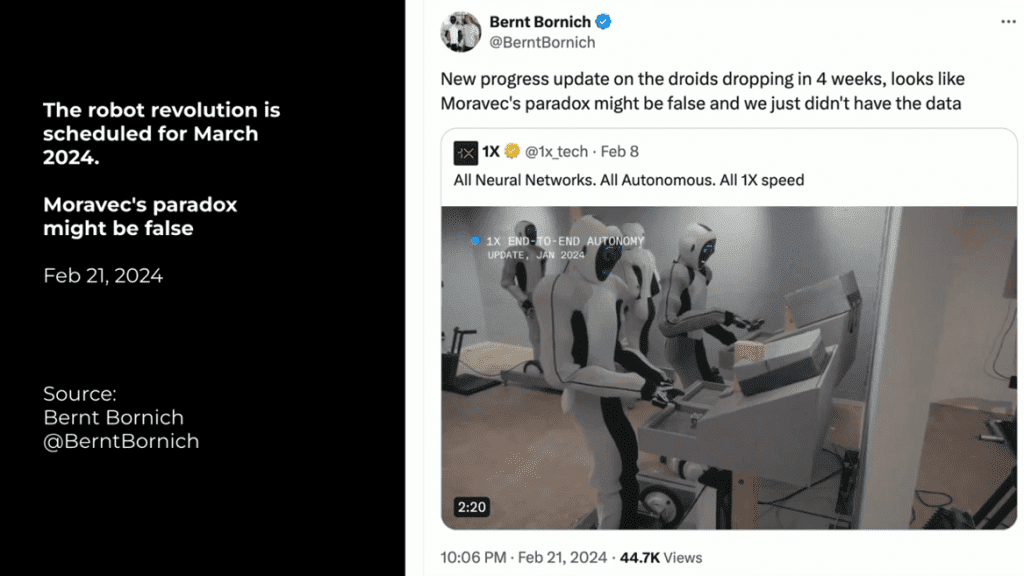Image resolution: width=1024 pixels, height=576 pixels.
Task: Open the tweet's more options menu
Action: (x=1007, y=21)
